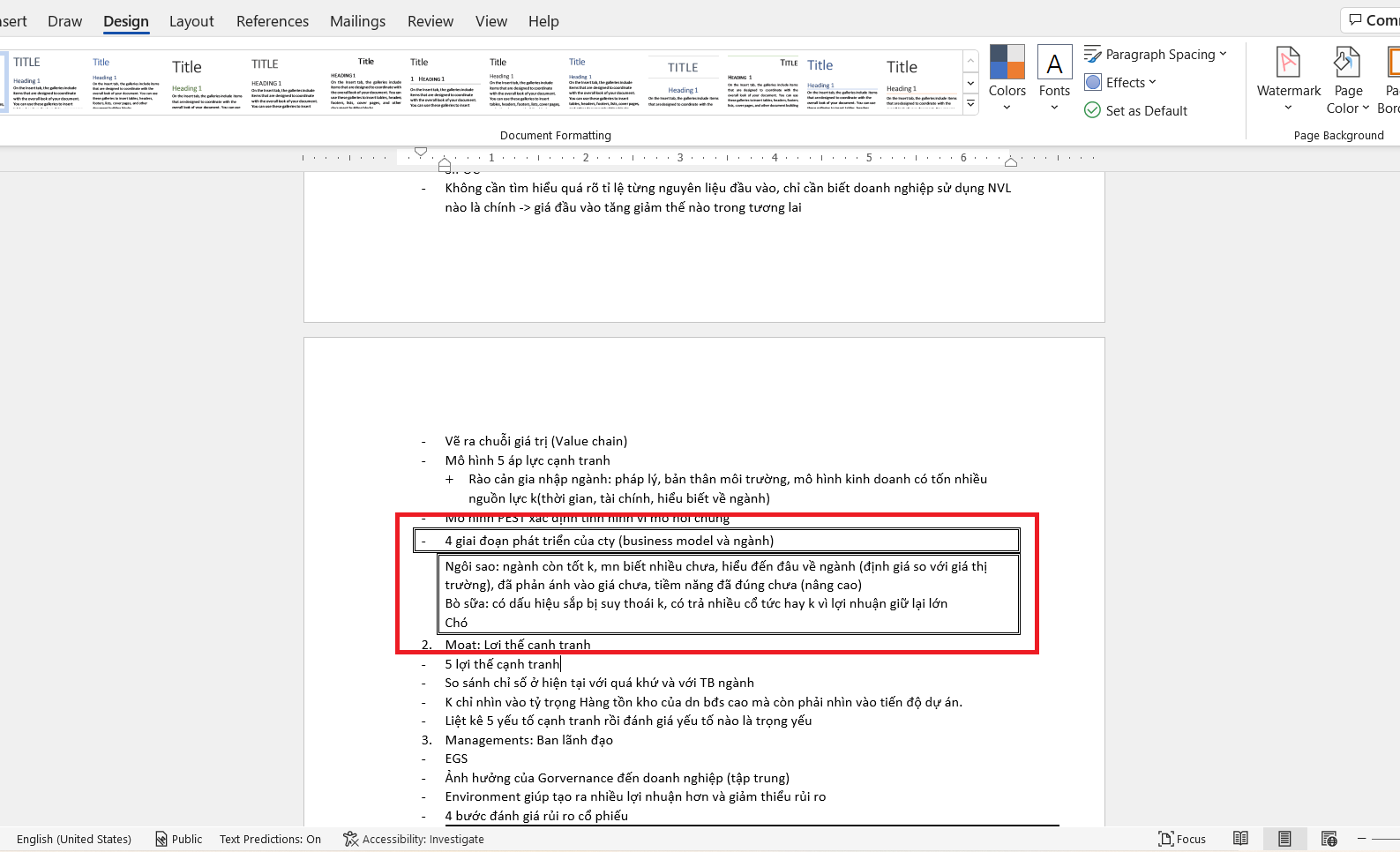Open the Colors theme palette
1400x852 pixels.
1007,78
